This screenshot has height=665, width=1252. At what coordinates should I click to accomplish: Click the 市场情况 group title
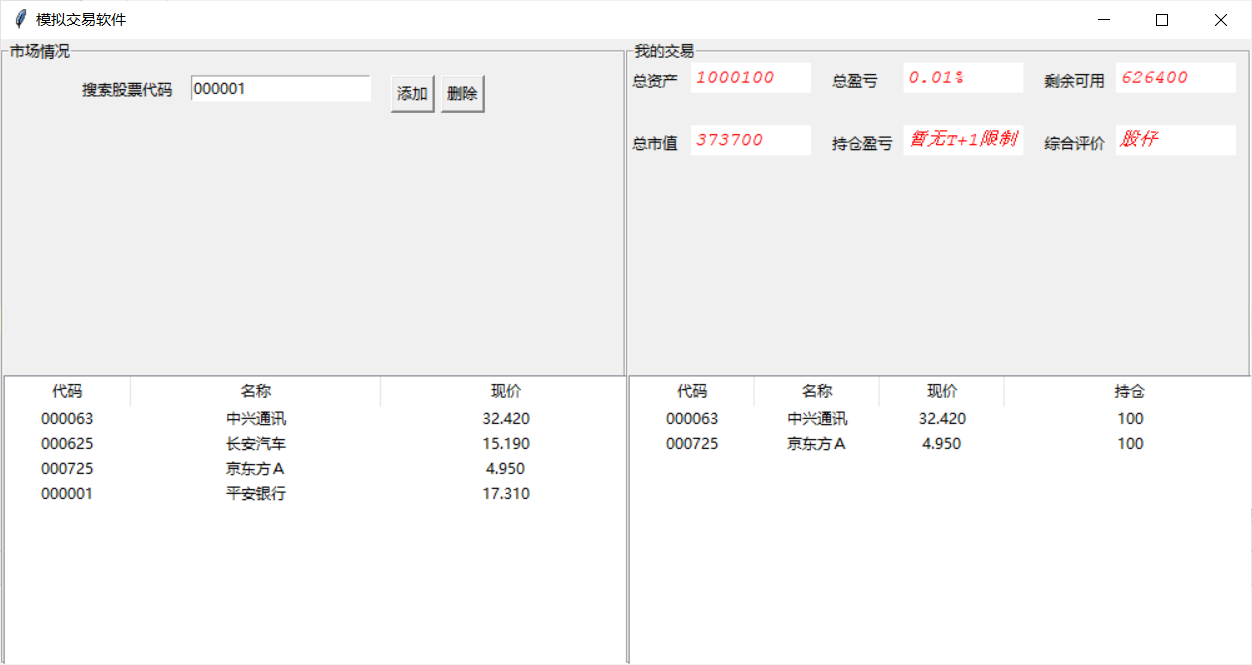tap(40, 51)
